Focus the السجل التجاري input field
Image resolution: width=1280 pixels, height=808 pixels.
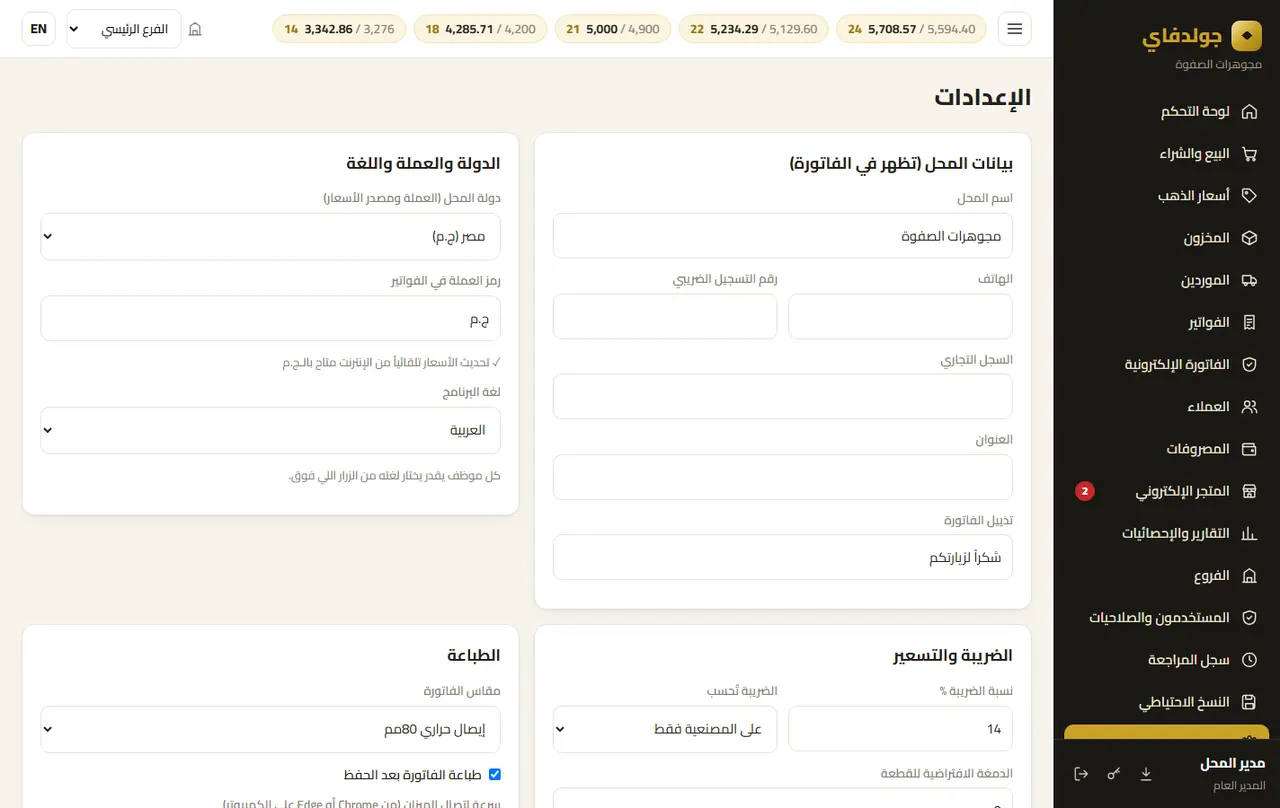coord(783,397)
